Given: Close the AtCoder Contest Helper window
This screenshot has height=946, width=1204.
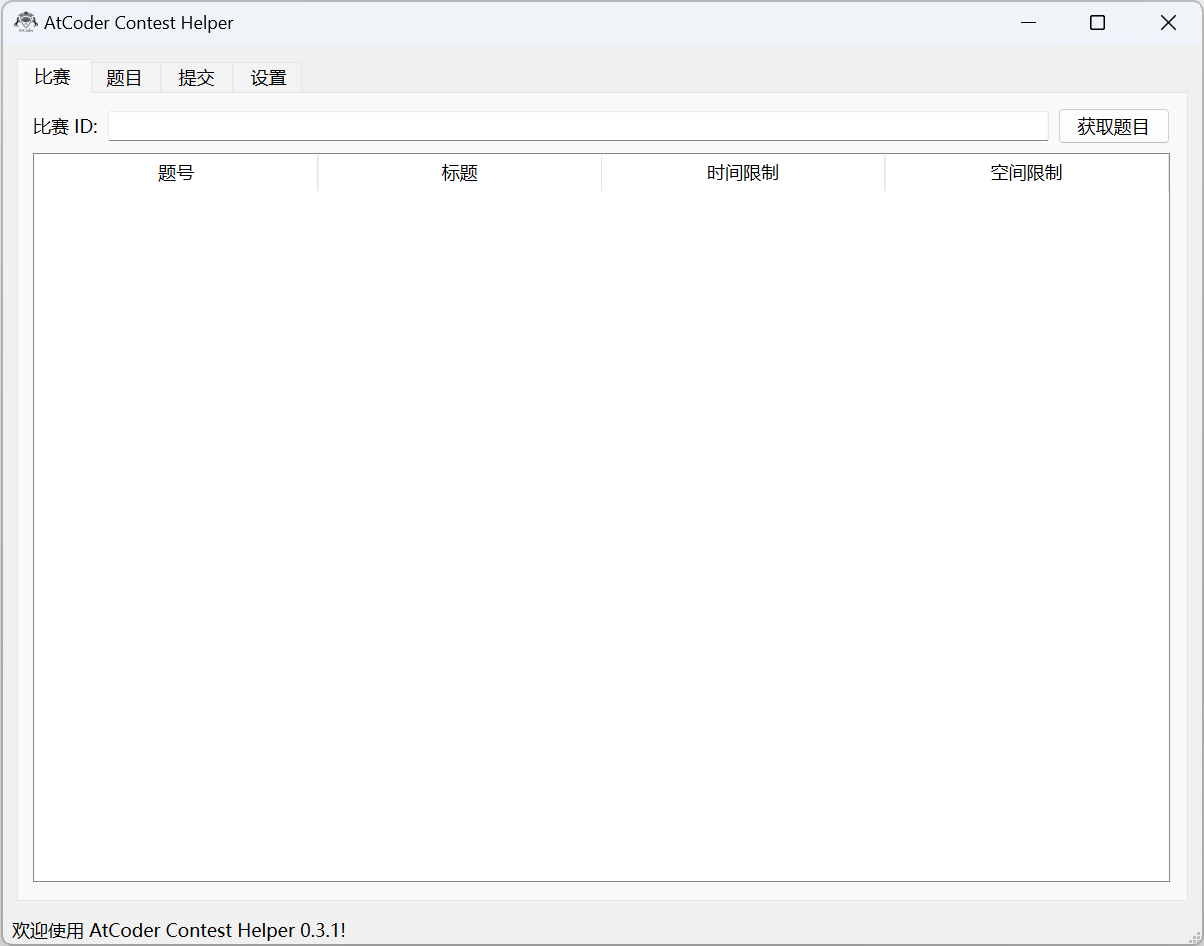Looking at the screenshot, I should click(x=1168, y=22).
